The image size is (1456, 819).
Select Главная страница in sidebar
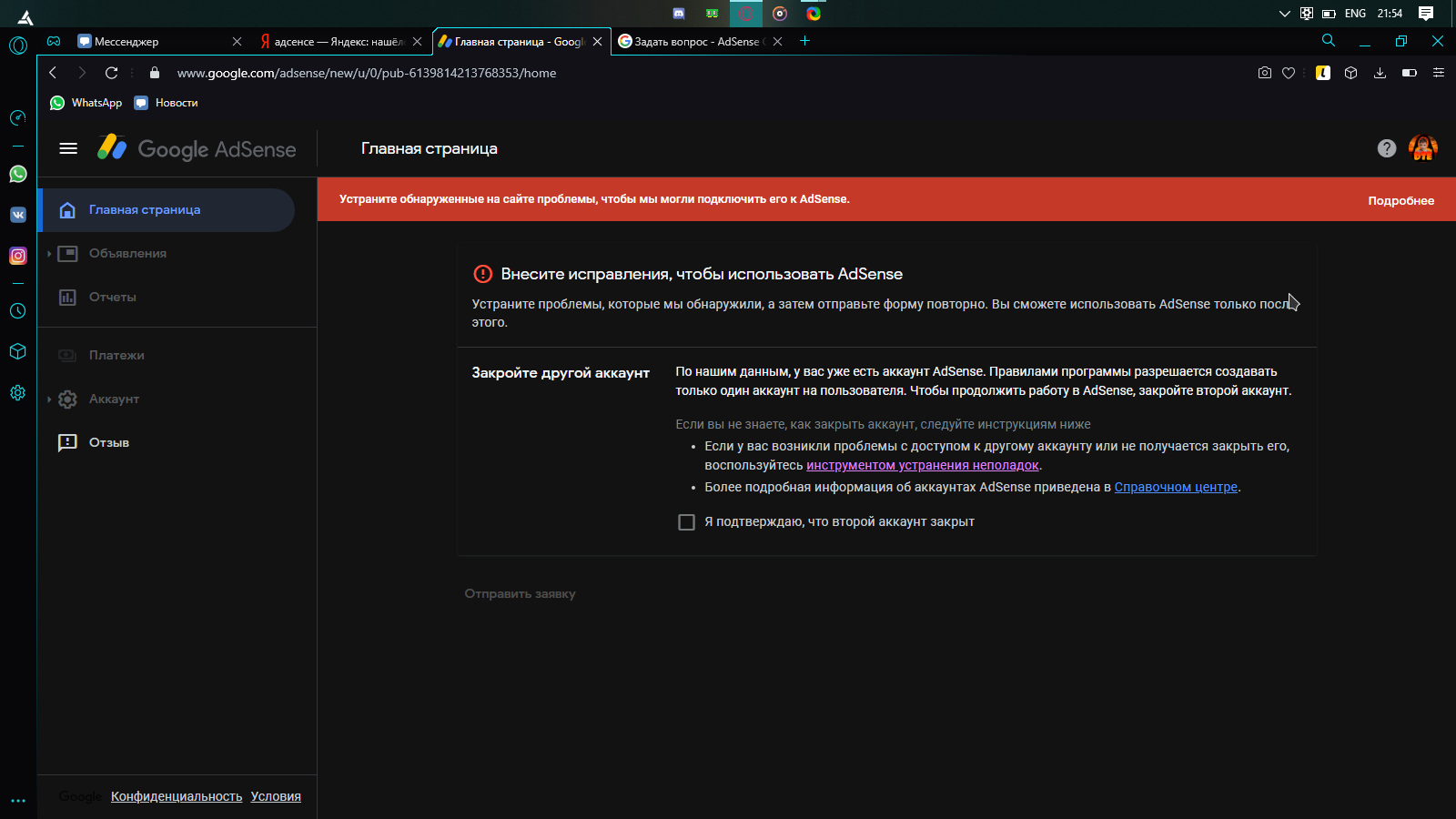click(x=168, y=210)
